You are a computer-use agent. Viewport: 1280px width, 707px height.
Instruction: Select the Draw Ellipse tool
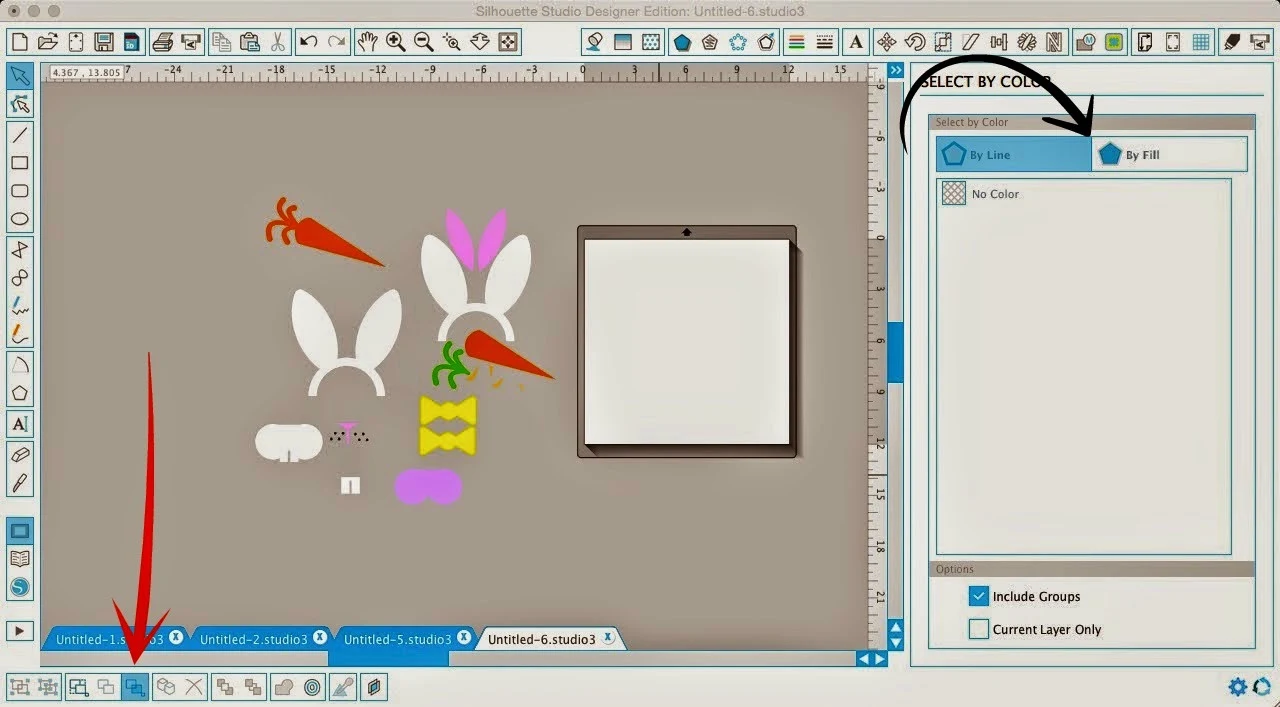(20, 219)
